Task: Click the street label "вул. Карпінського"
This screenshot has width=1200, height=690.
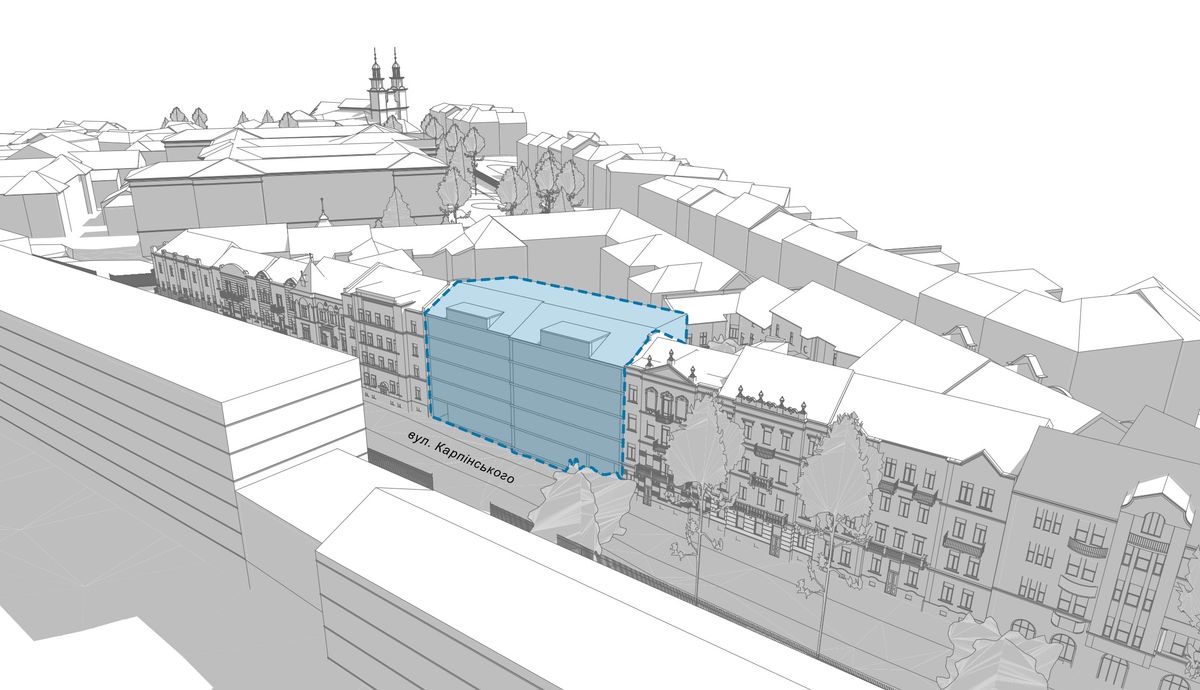Action: tap(461, 459)
